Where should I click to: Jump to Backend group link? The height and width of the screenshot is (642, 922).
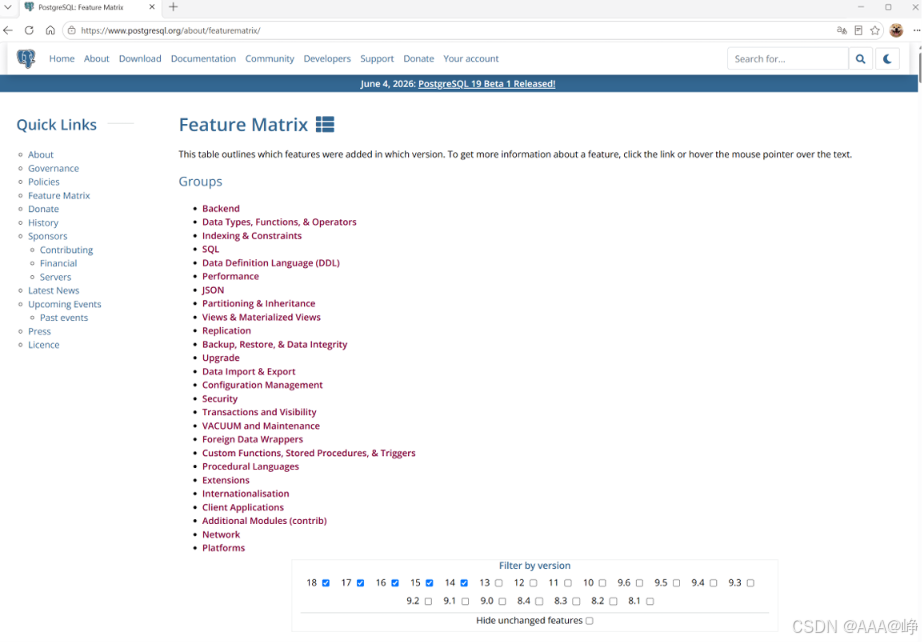click(x=221, y=209)
